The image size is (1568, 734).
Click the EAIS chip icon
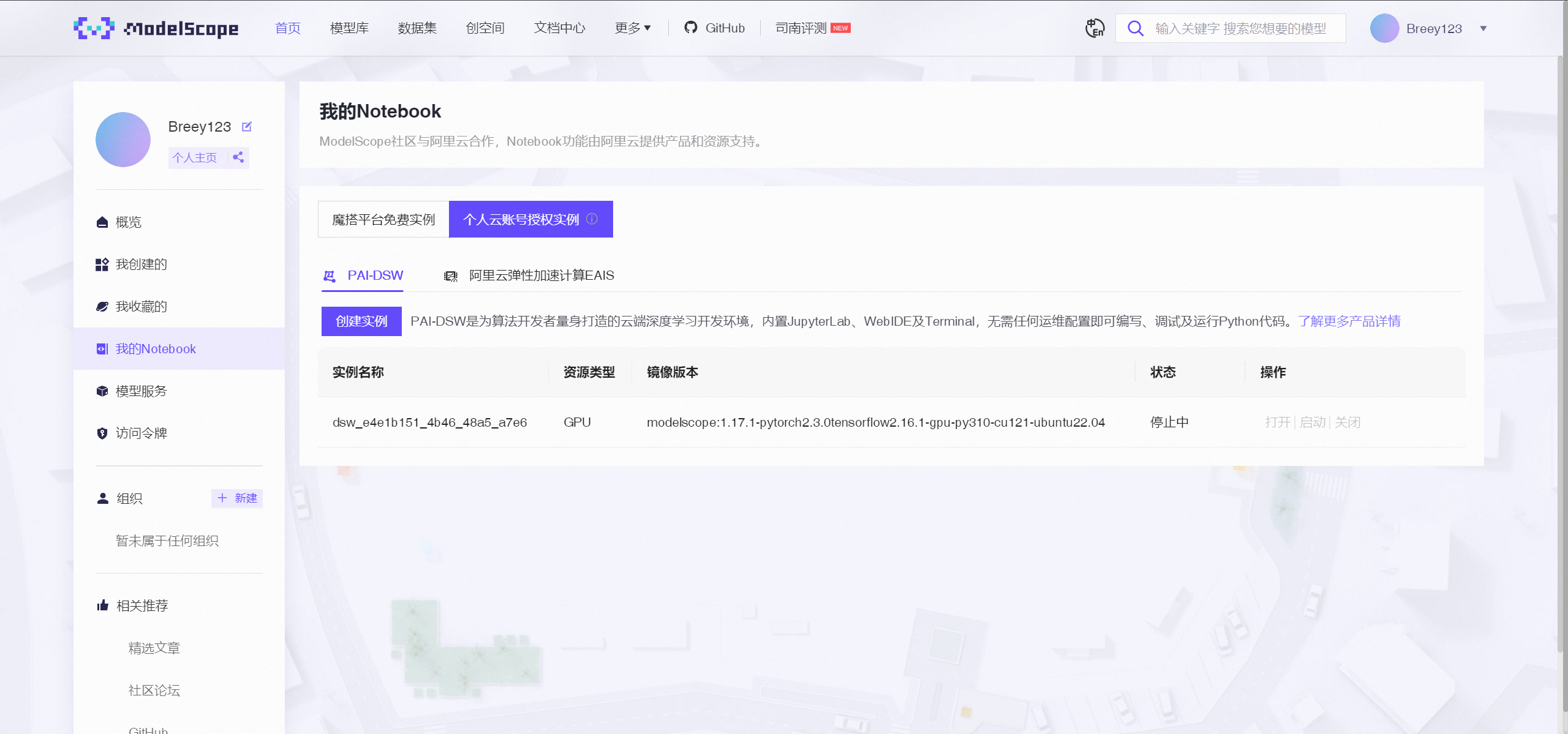tap(451, 276)
